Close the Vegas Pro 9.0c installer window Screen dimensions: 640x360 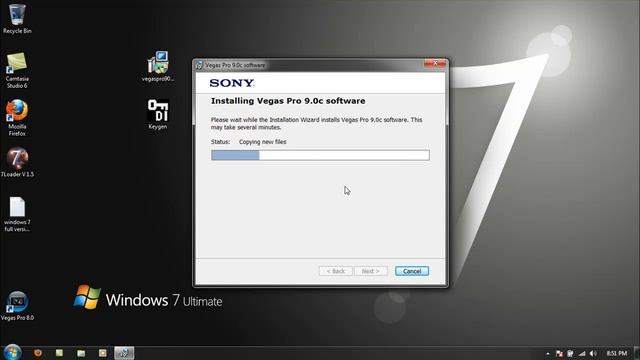pyautogui.click(x=435, y=63)
